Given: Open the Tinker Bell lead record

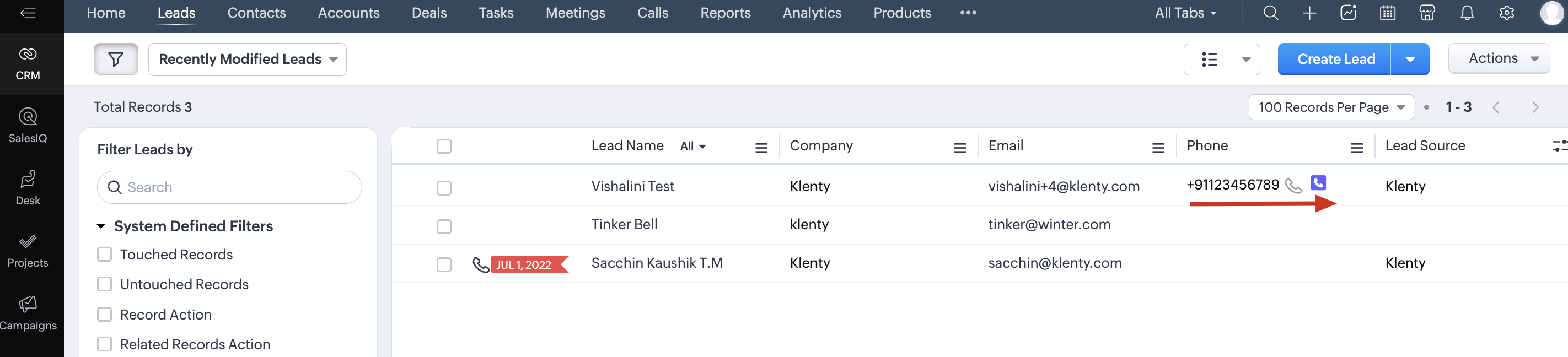Looking at the screenshot, I should (x=624, y=224).
